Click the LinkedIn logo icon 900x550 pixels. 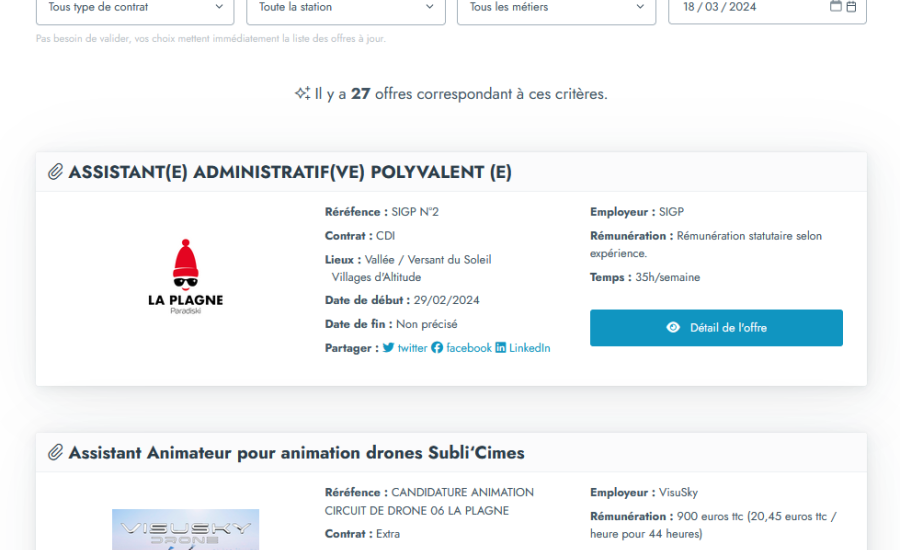(501, 348)
